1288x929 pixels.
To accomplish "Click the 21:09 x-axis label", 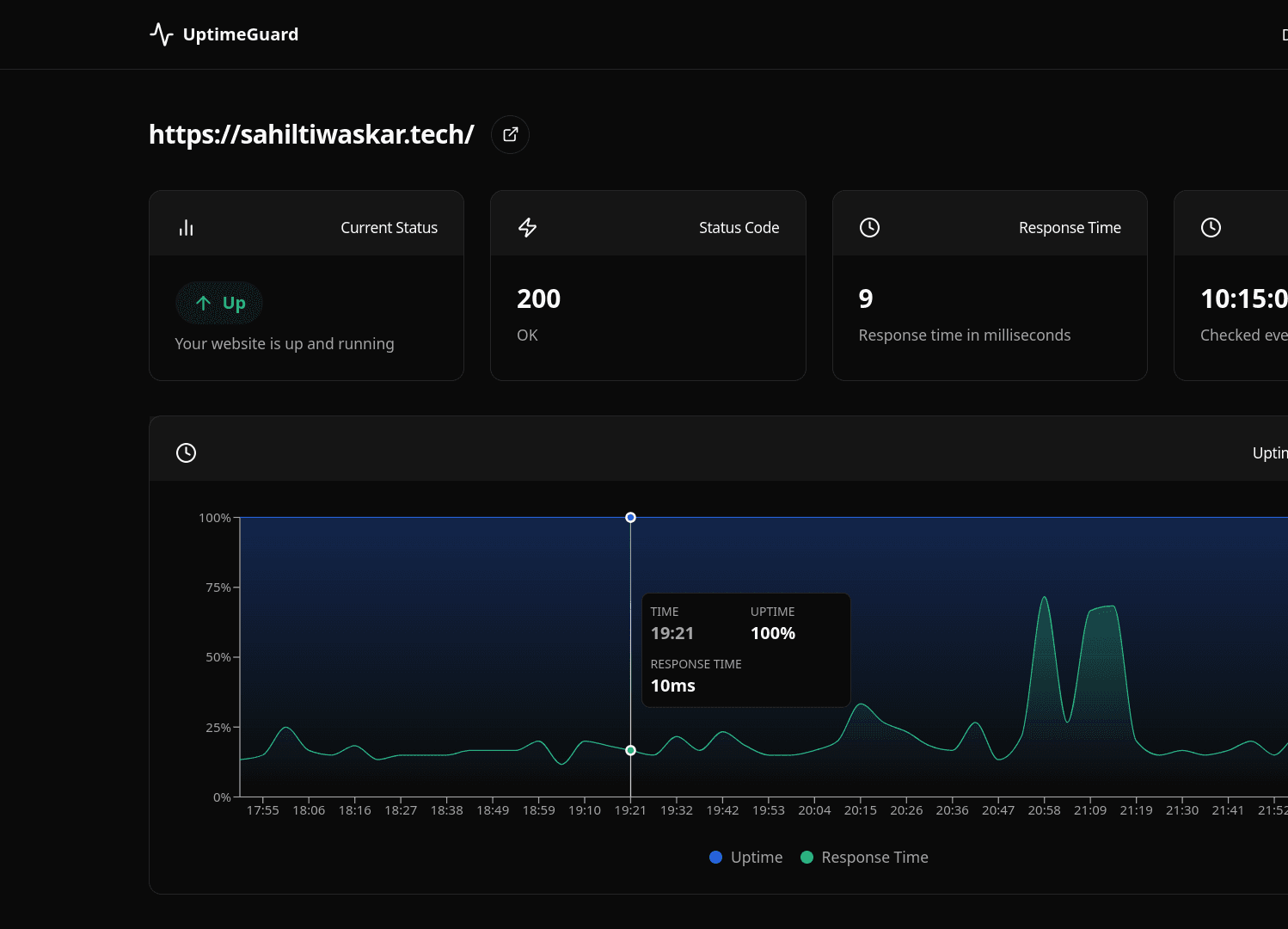I will 1090,810.
